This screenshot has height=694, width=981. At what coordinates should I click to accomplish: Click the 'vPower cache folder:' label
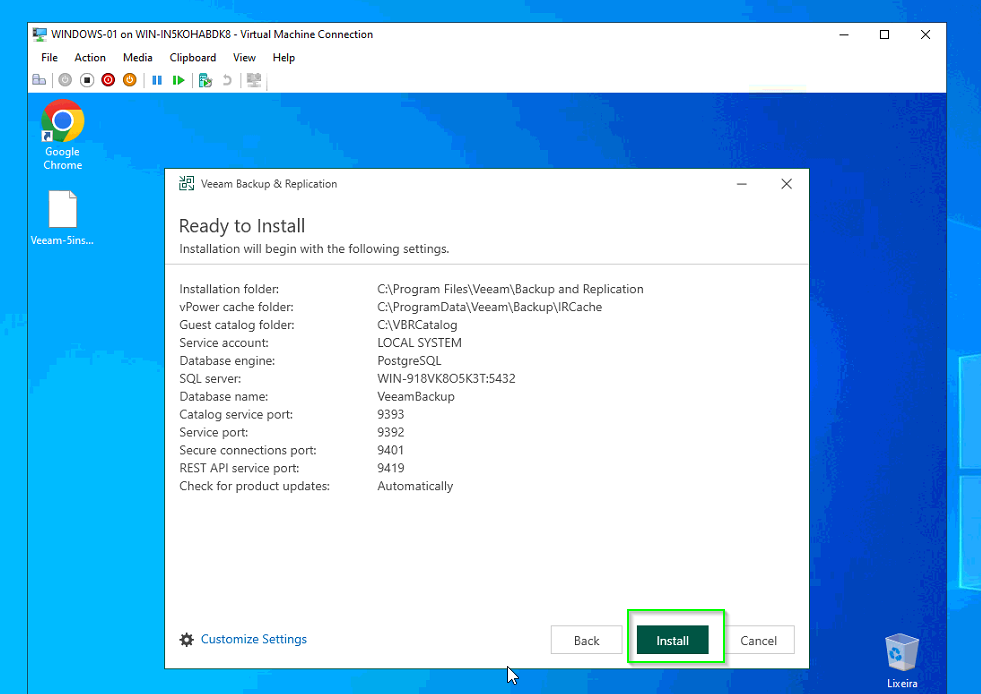(x=236, y=307)
